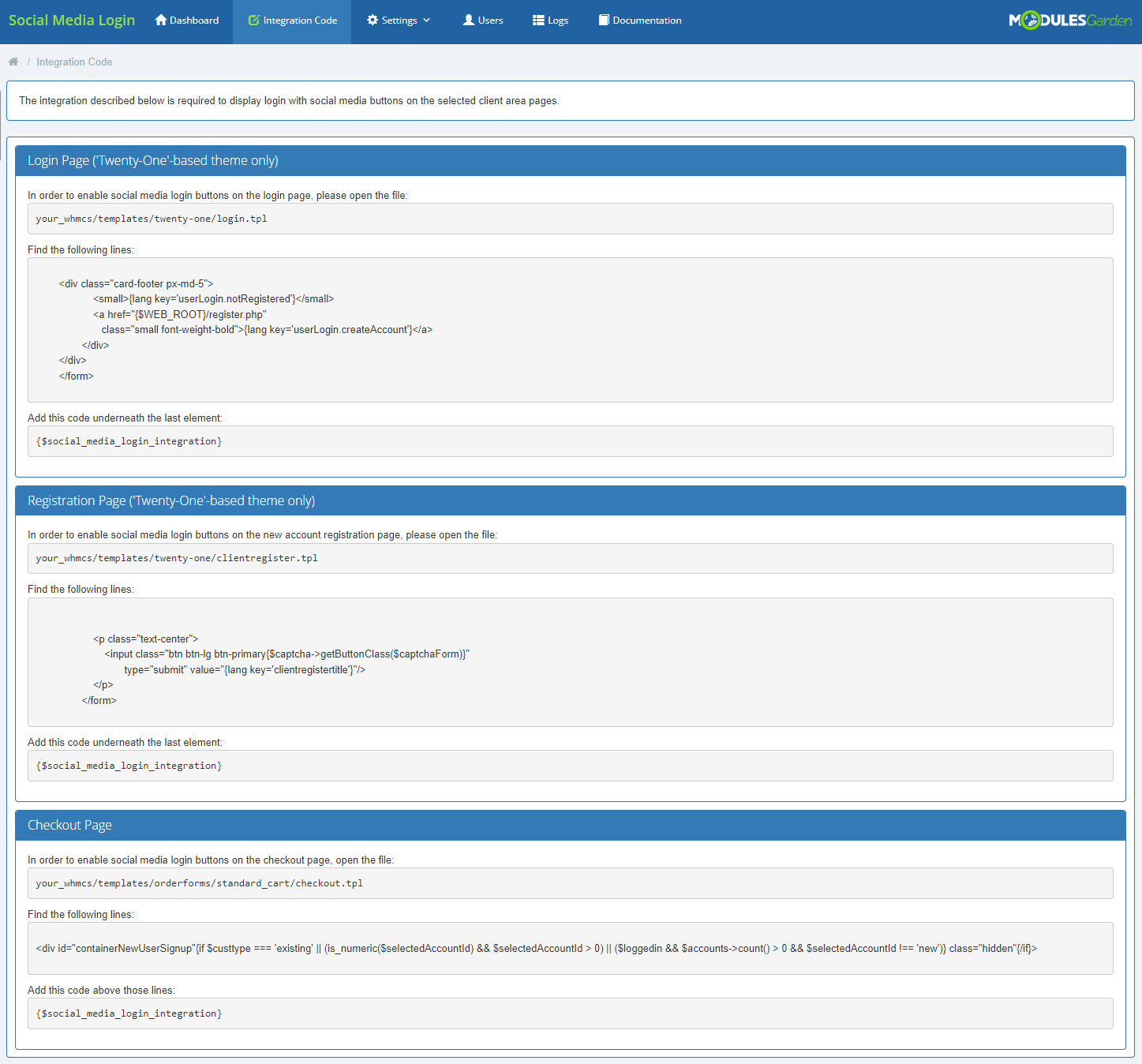Click the ModulesGarden logo
Image resolution: width=1142 pixels, height=1064 pixels.
(1071, 20)
